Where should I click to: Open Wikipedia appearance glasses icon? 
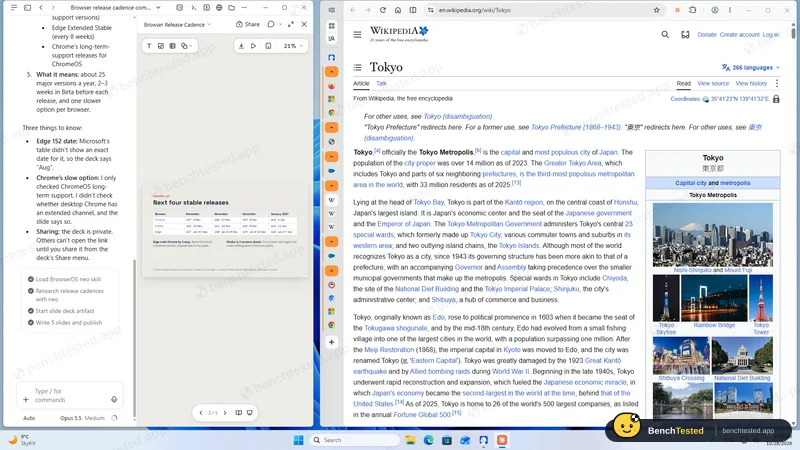[x=685, y=35]
